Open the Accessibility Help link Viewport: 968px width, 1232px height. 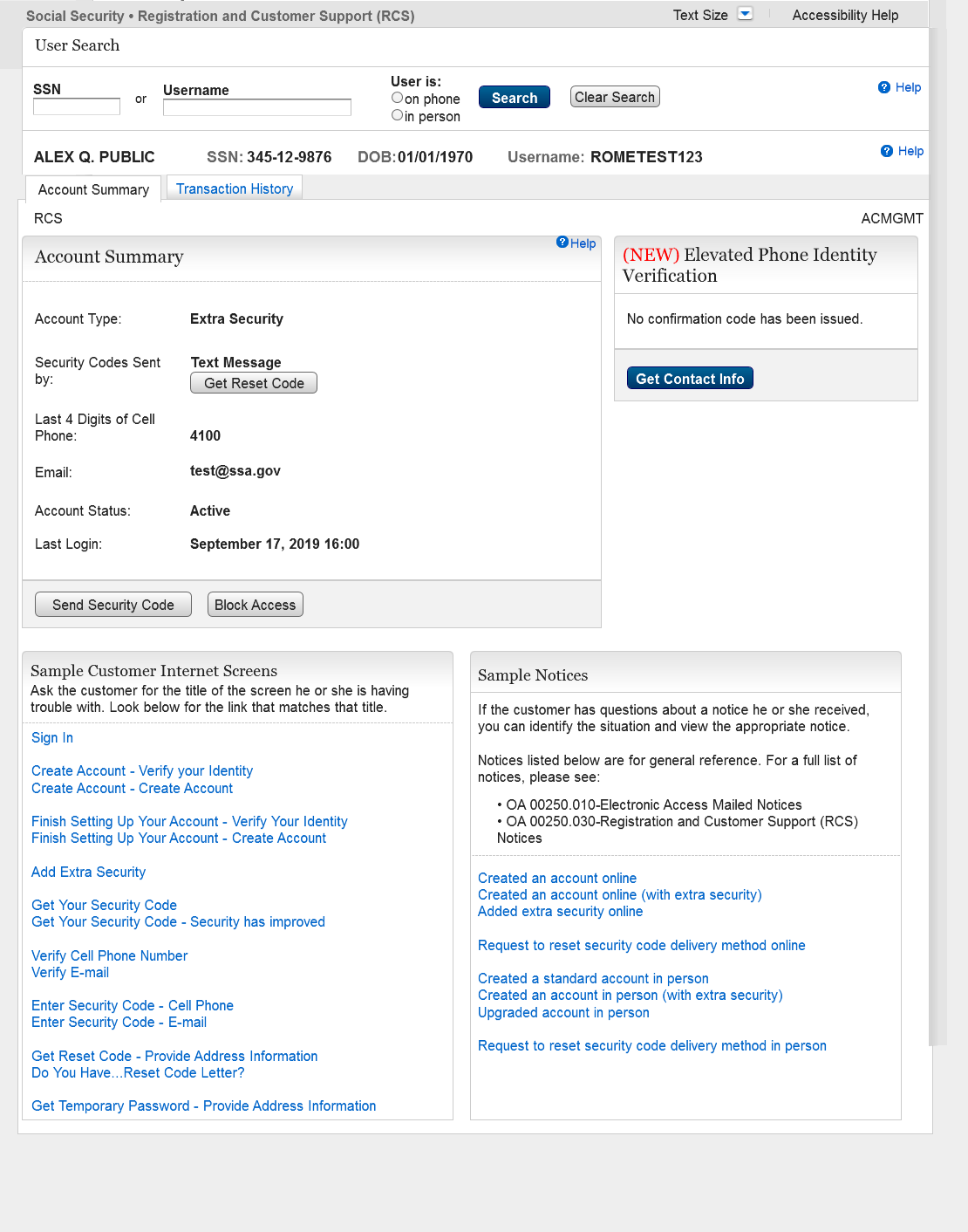tap(845, 15)
